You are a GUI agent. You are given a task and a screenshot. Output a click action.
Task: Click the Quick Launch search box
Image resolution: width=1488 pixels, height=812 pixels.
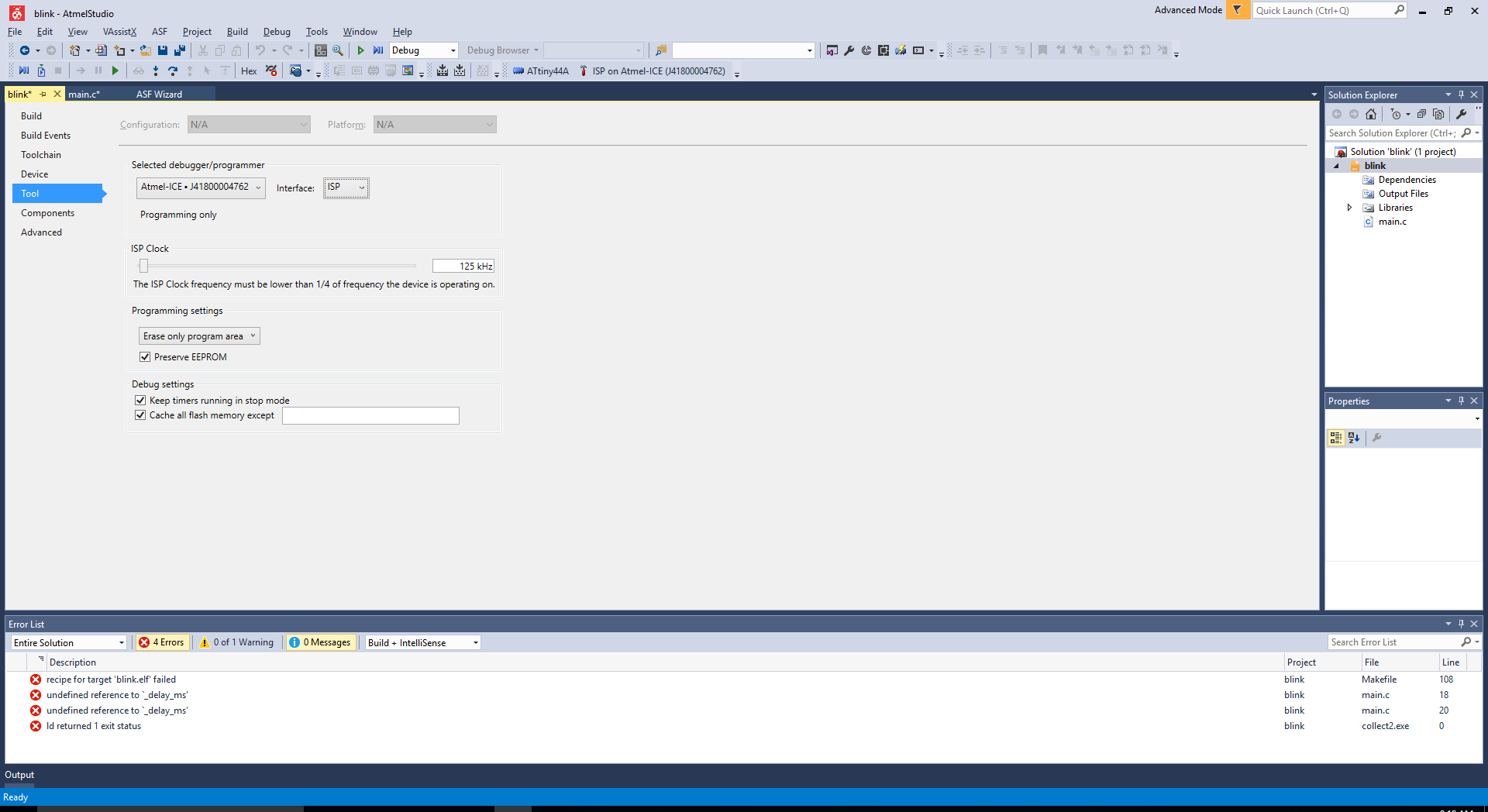coord(1329,10)
